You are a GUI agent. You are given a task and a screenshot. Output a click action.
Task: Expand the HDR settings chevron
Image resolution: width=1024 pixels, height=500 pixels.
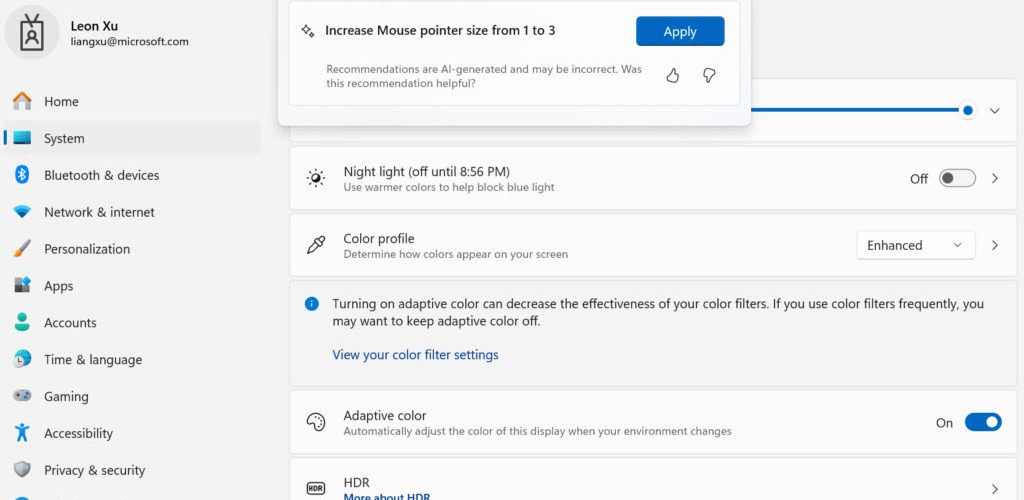[995, 489]
